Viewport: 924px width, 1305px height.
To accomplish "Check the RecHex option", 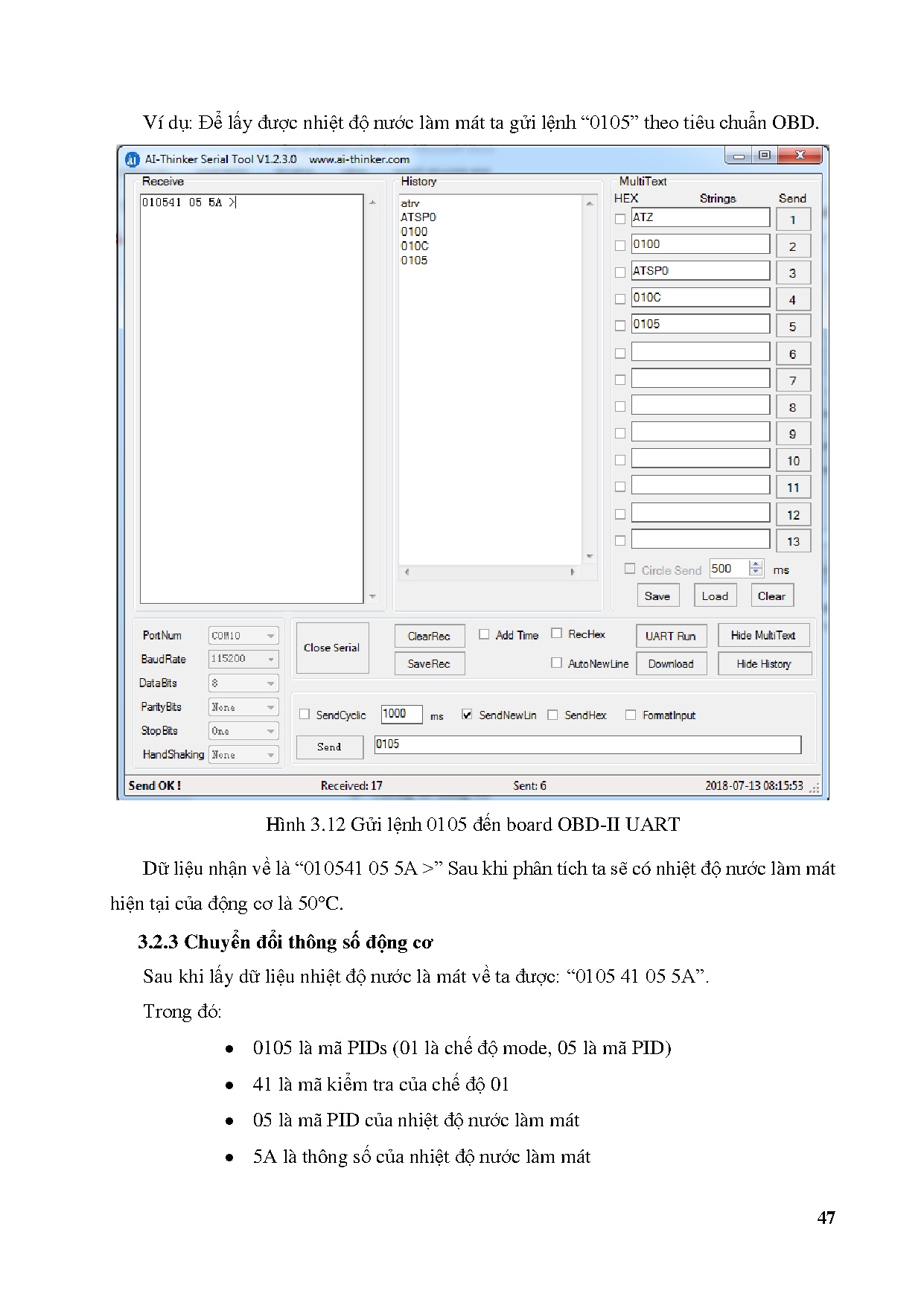I will pyautogui.click(x=556, y=634).
